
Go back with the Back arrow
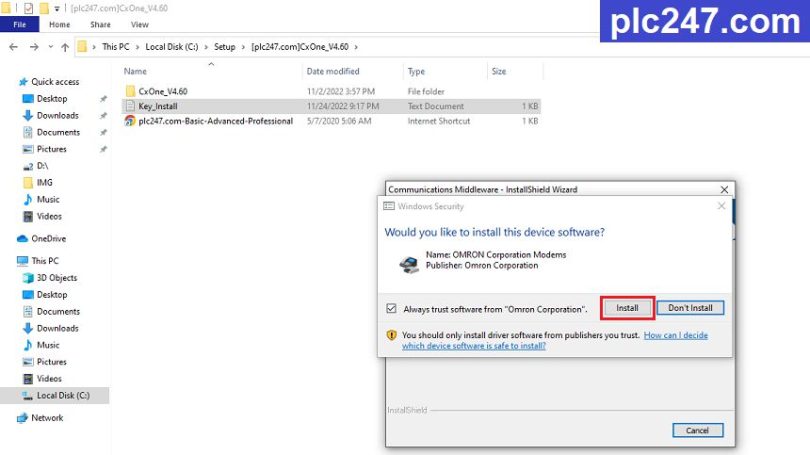pos(13,47)
